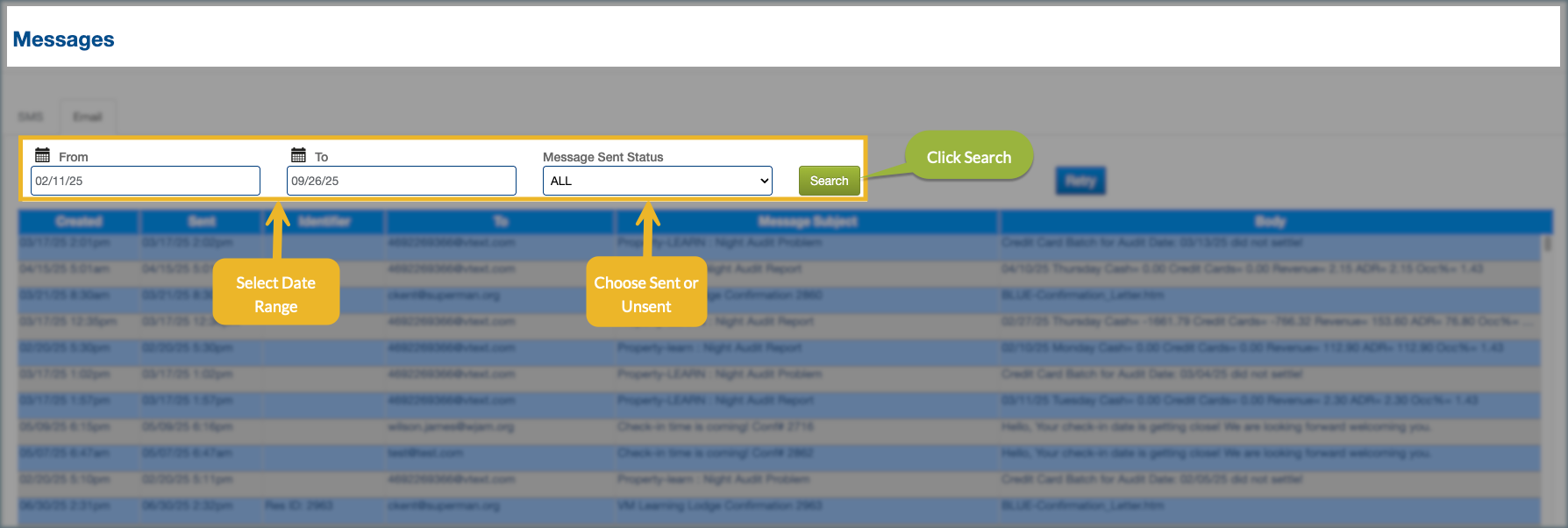Click the calendar icon beside To
1568x528 pixels.
point(298,155)
